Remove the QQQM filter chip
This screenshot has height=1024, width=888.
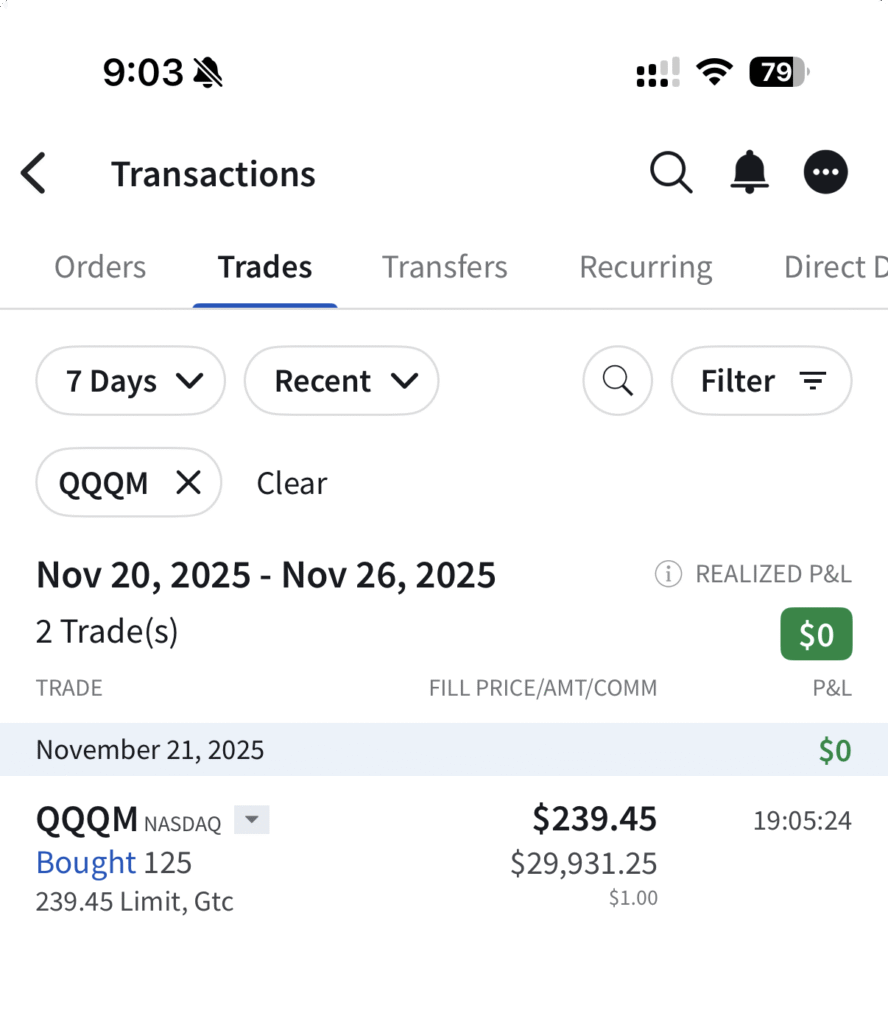click(x=188, y=483)
